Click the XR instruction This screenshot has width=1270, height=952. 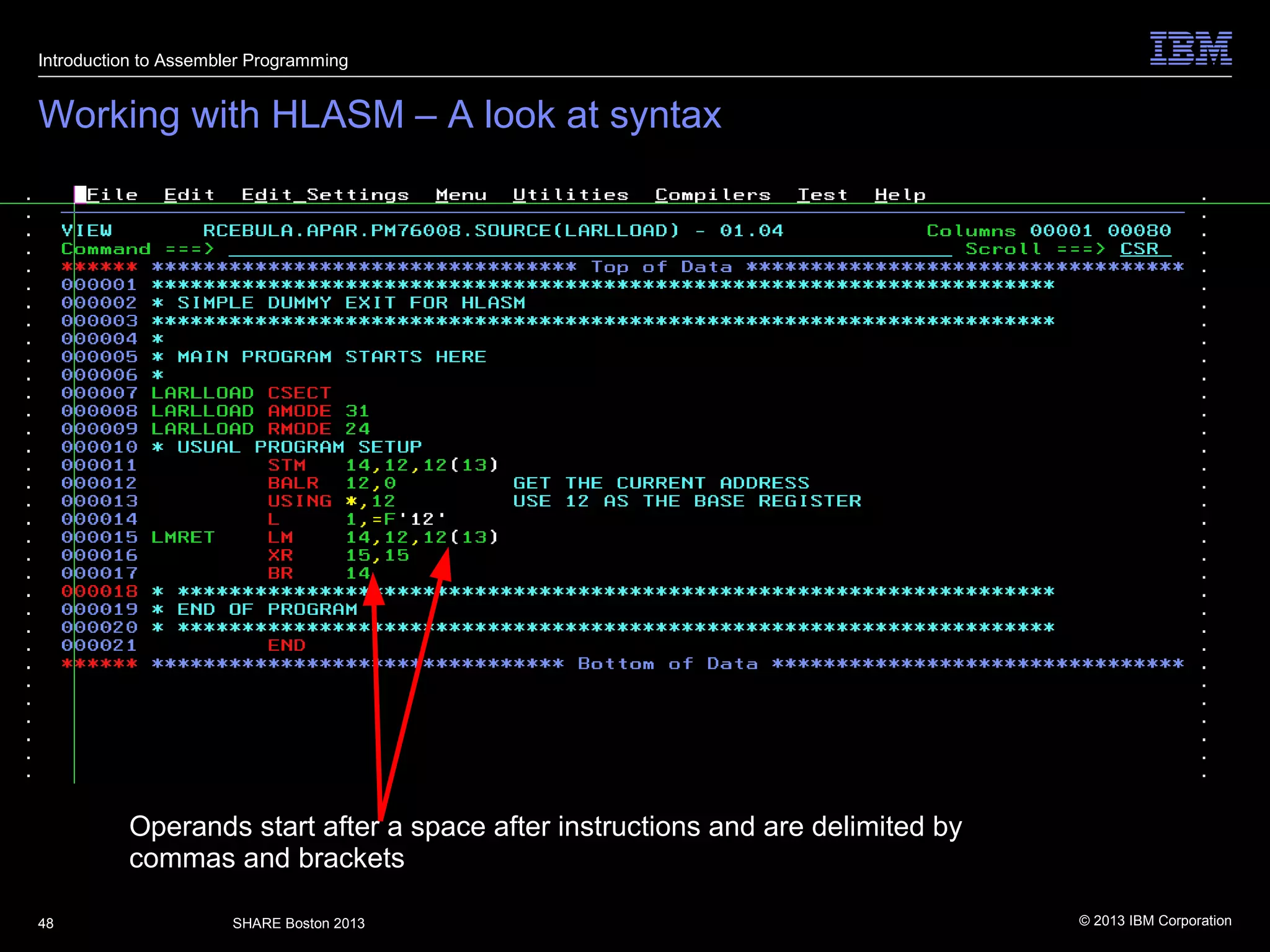click(x=280, y=555)
